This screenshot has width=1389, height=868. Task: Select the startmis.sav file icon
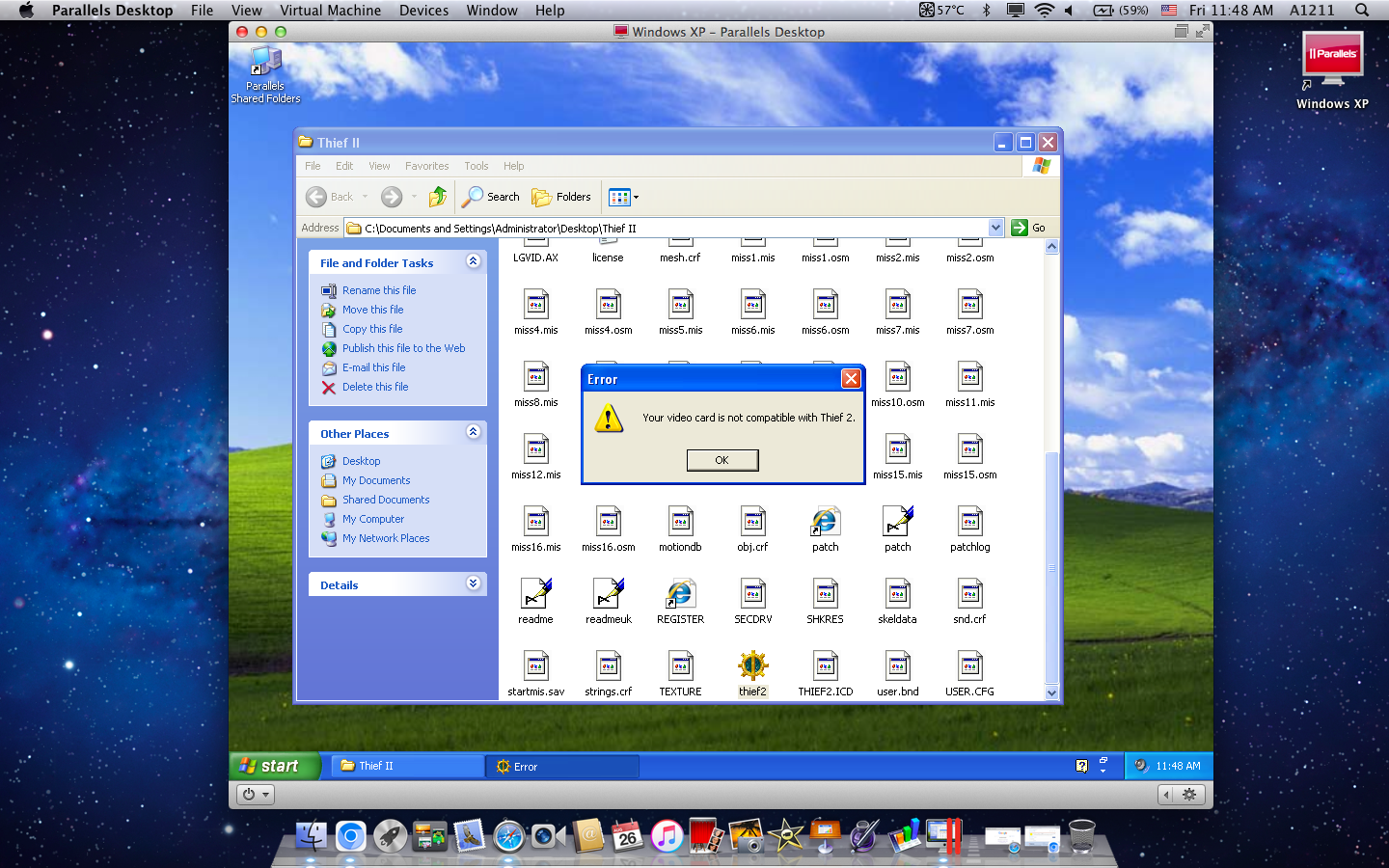tap(536, 665)
